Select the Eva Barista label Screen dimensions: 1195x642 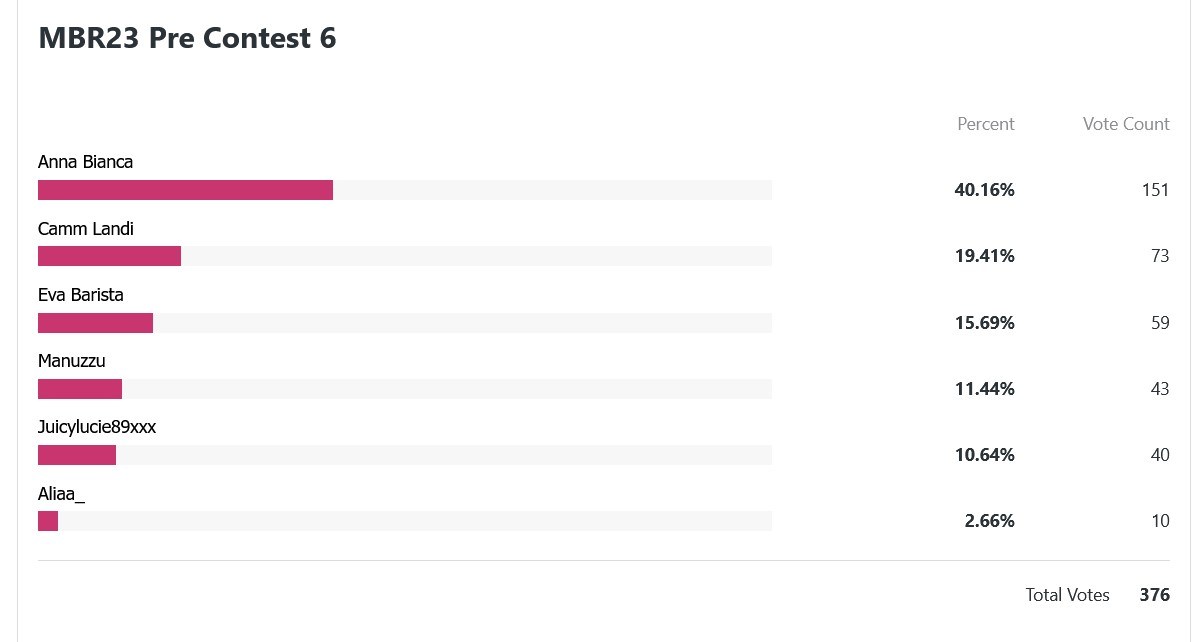[81, 295]
